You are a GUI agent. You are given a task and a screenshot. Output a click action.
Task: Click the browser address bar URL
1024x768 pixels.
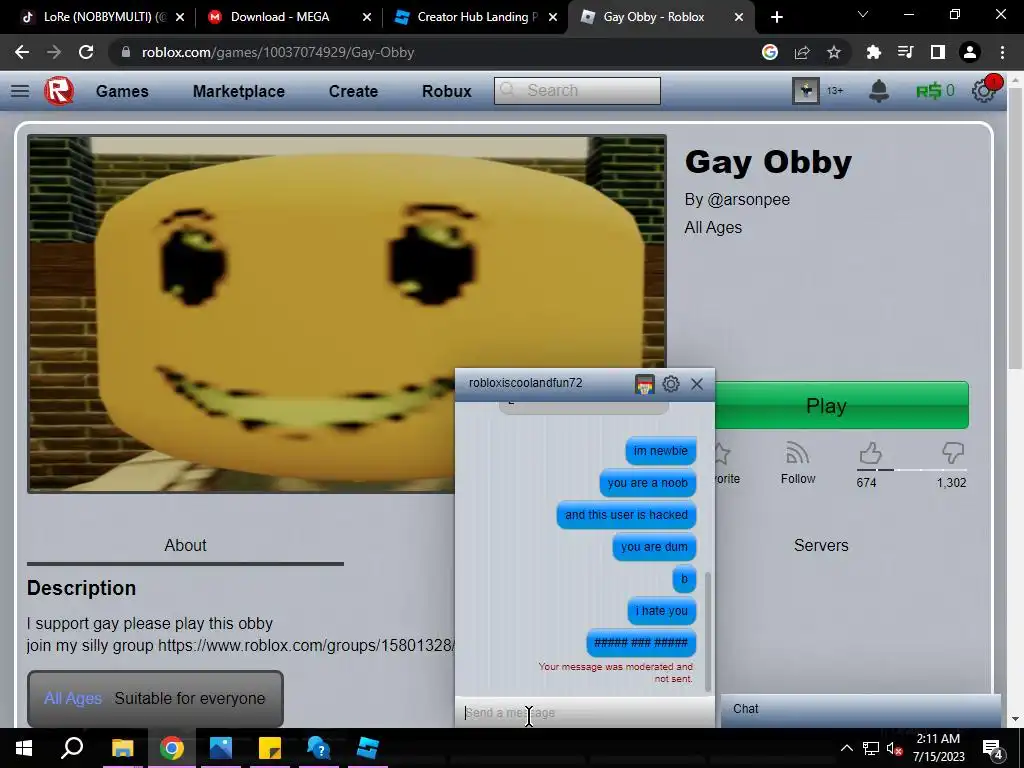click(x=278, y=52)
